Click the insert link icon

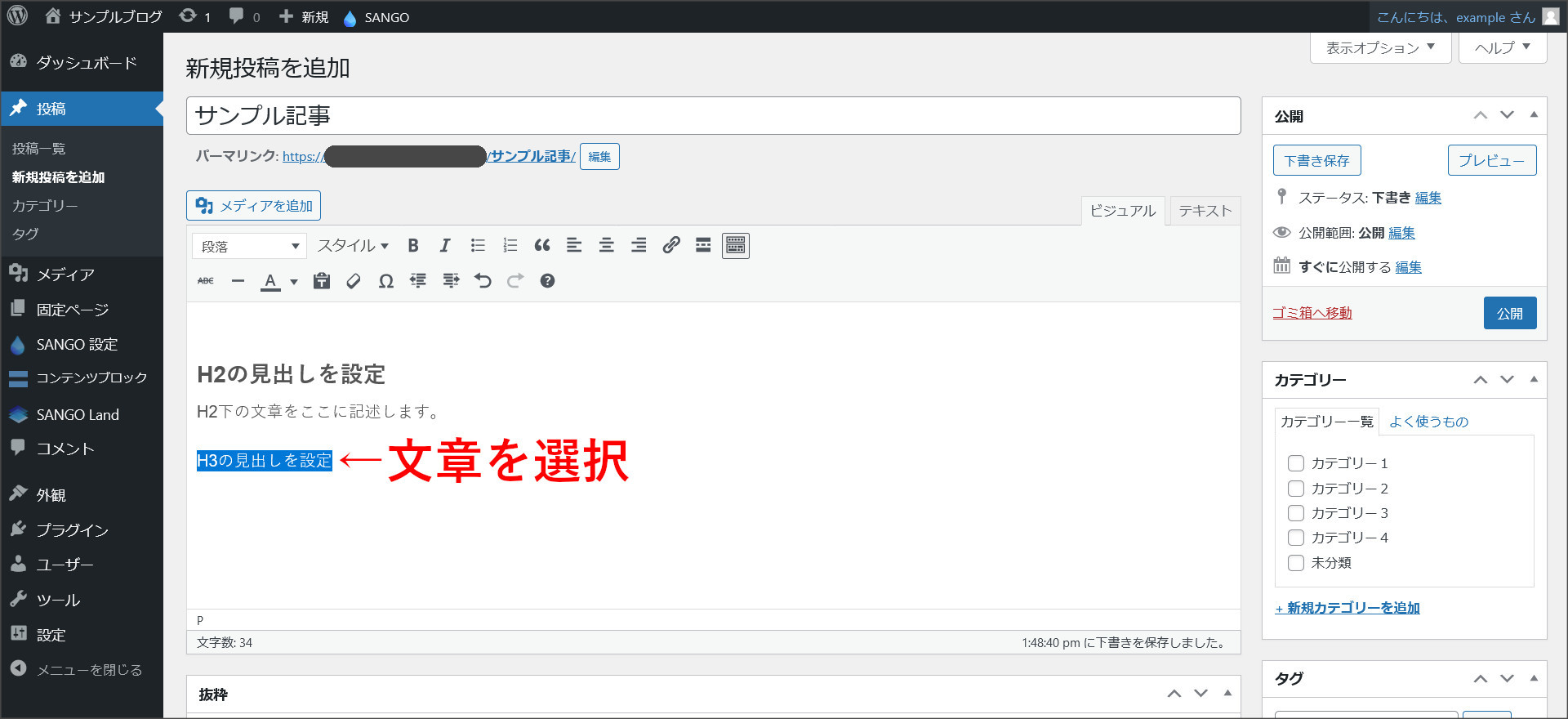671,246
